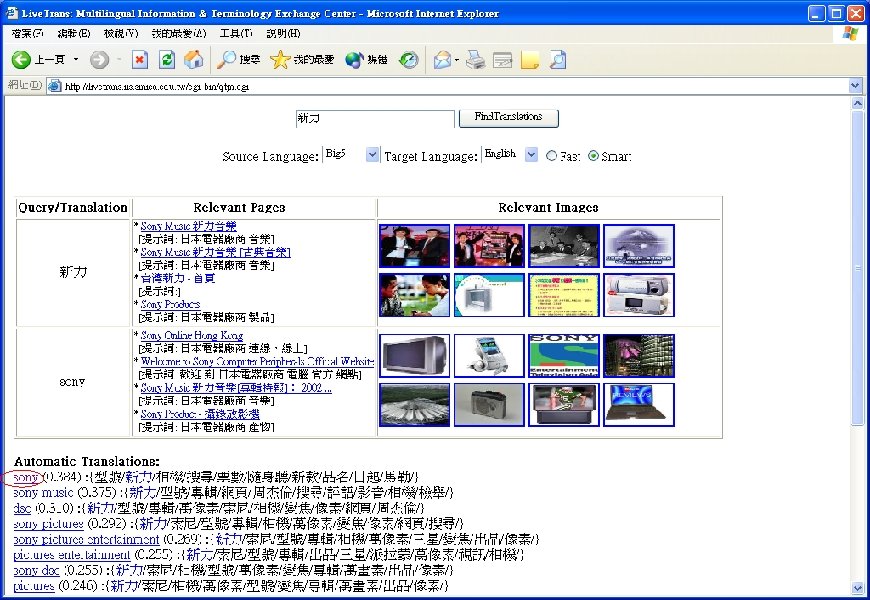
Task: Click the 'dsc' translation link
Action: click(22, 508)
